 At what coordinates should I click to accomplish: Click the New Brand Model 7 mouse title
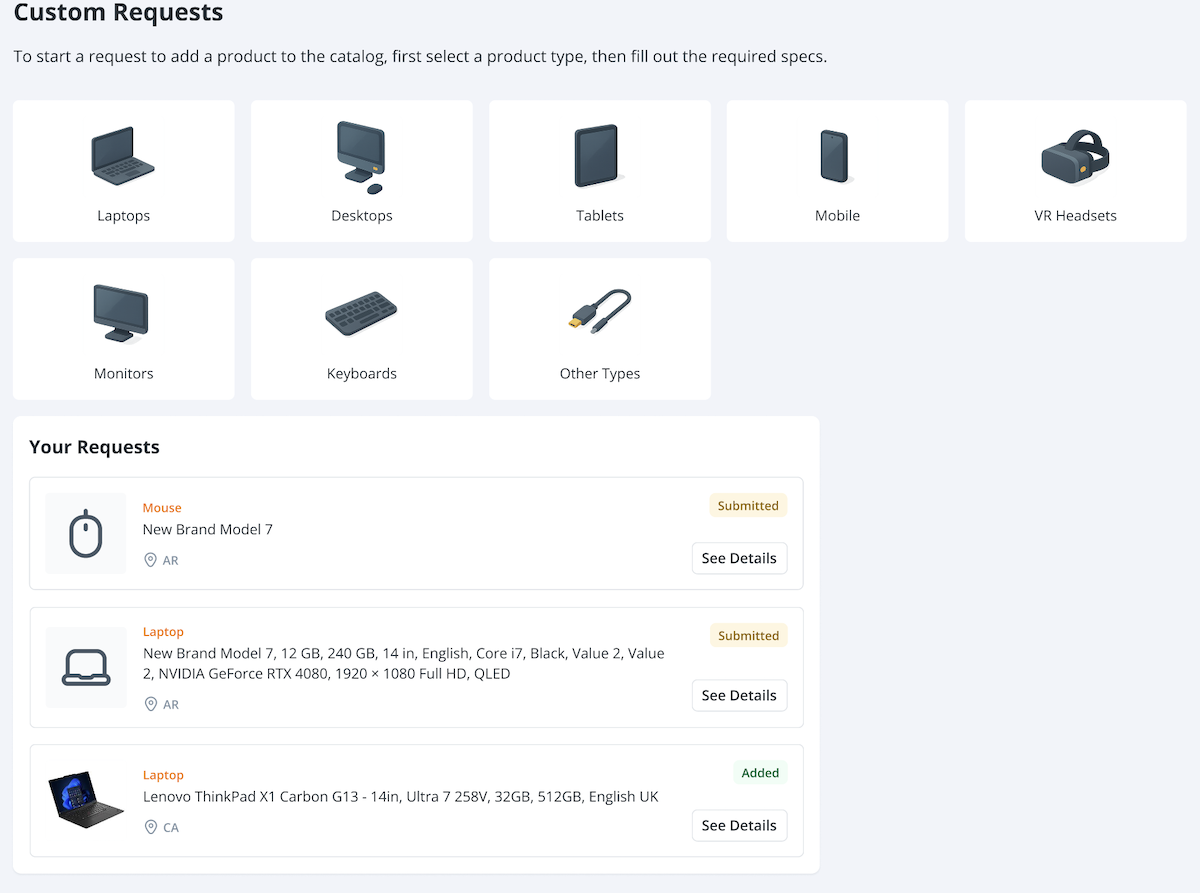(x=208, y=529)
